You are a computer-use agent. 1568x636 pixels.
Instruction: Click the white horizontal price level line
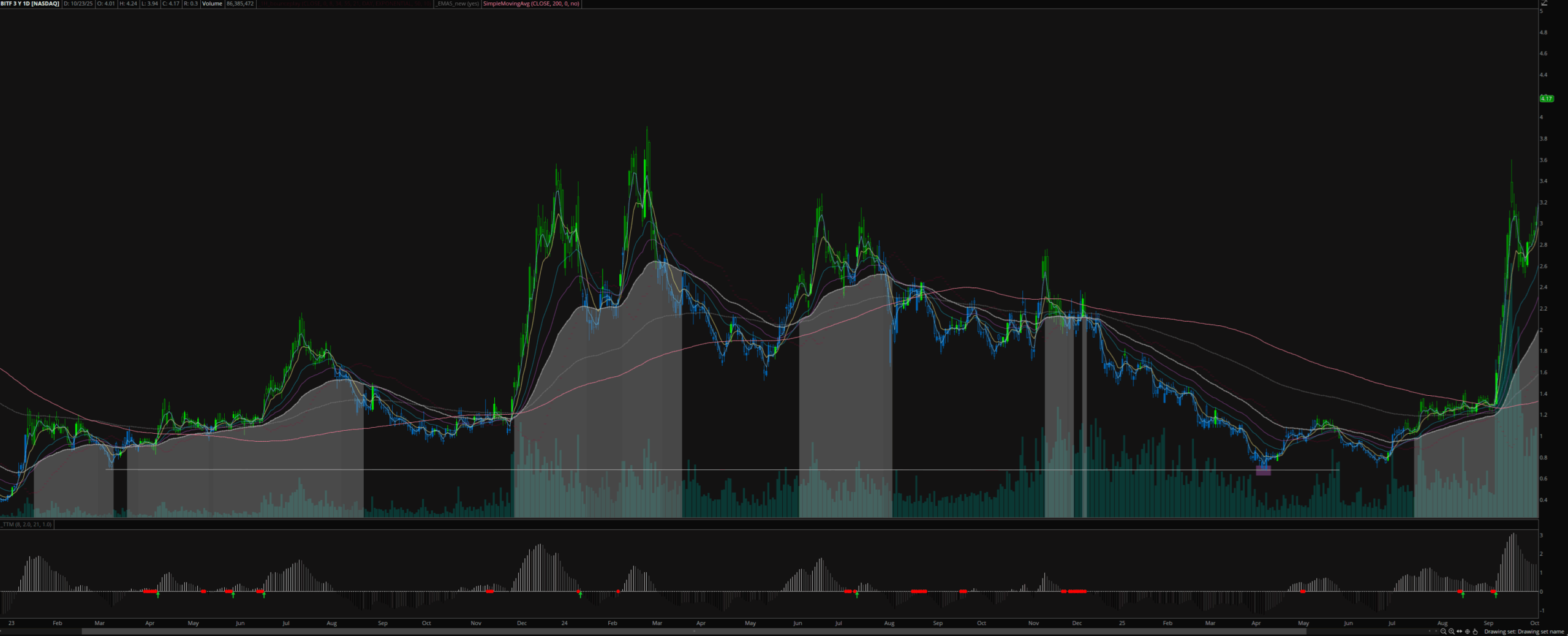tap(735, 470)
